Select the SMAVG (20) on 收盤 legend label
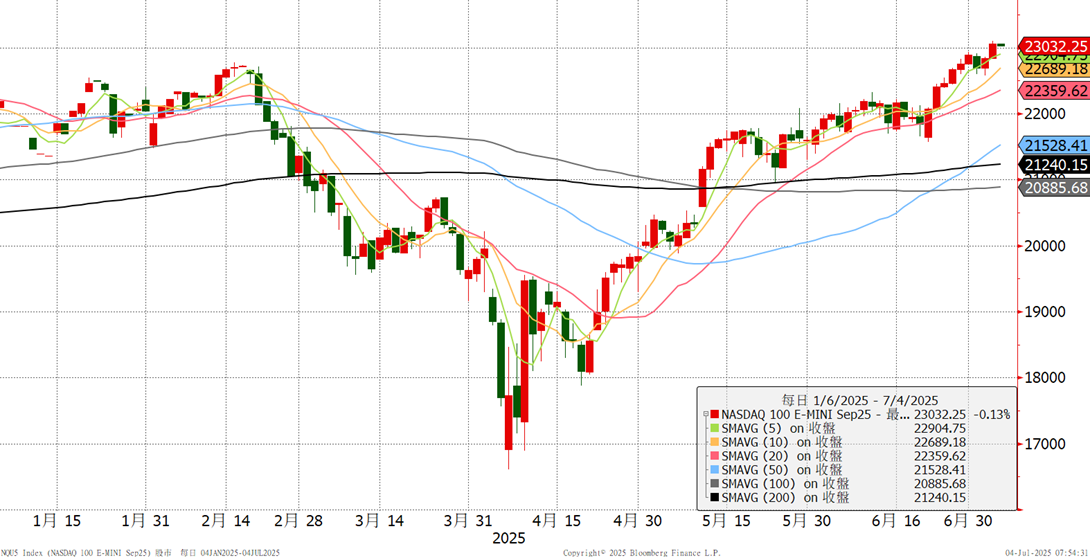The image size is (1090, 558). (782, 457)
